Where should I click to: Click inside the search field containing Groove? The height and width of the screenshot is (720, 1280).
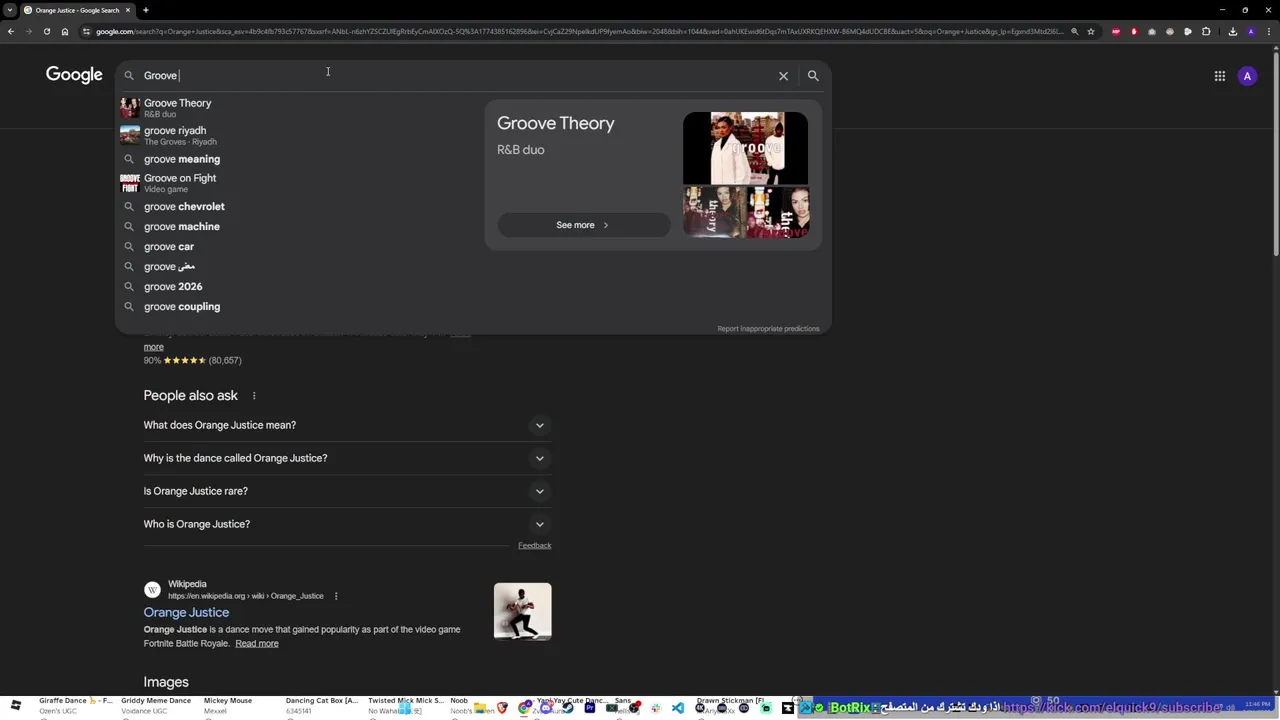[x=455, y=76]
